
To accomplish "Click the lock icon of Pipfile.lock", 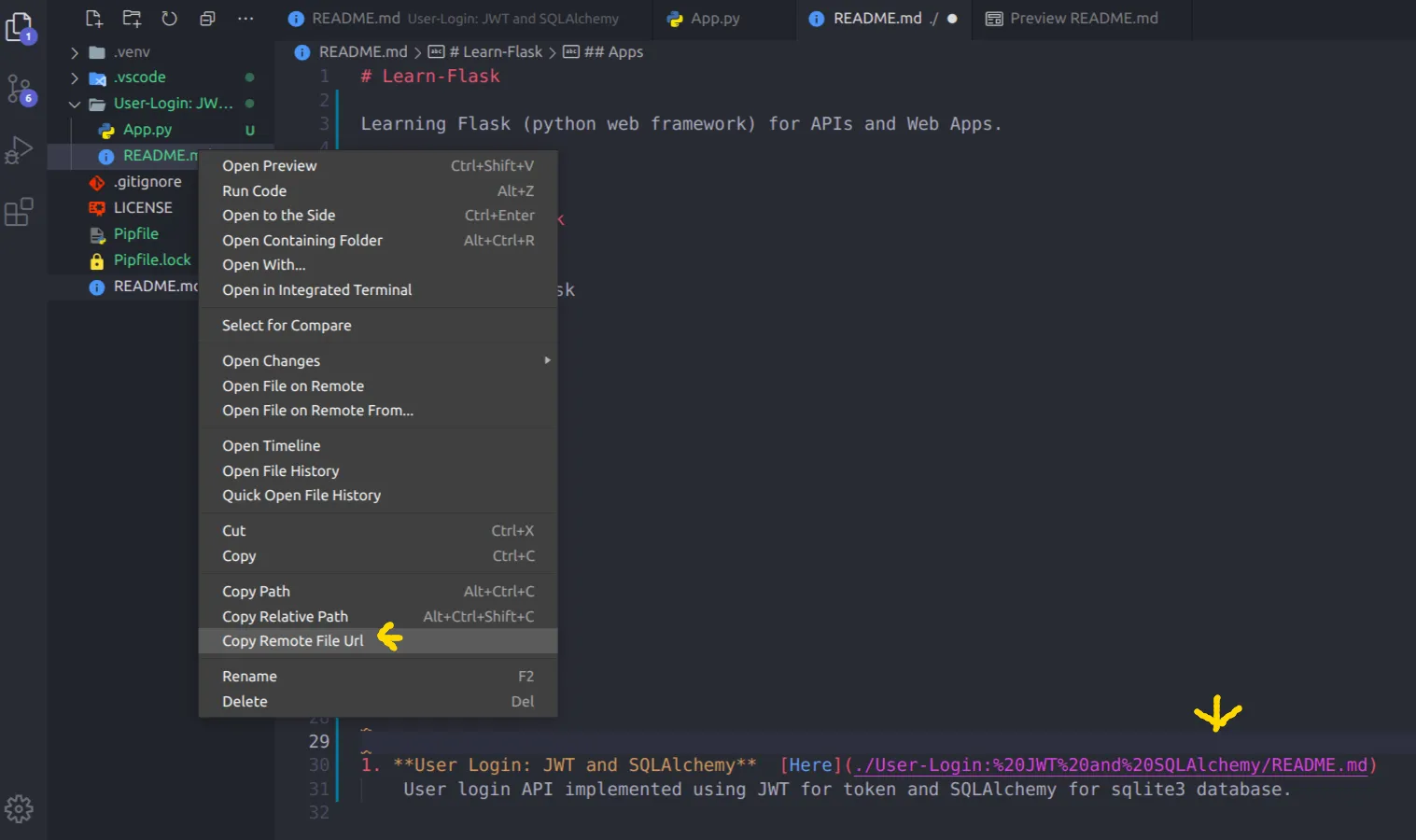I will (x=96, y=260).
